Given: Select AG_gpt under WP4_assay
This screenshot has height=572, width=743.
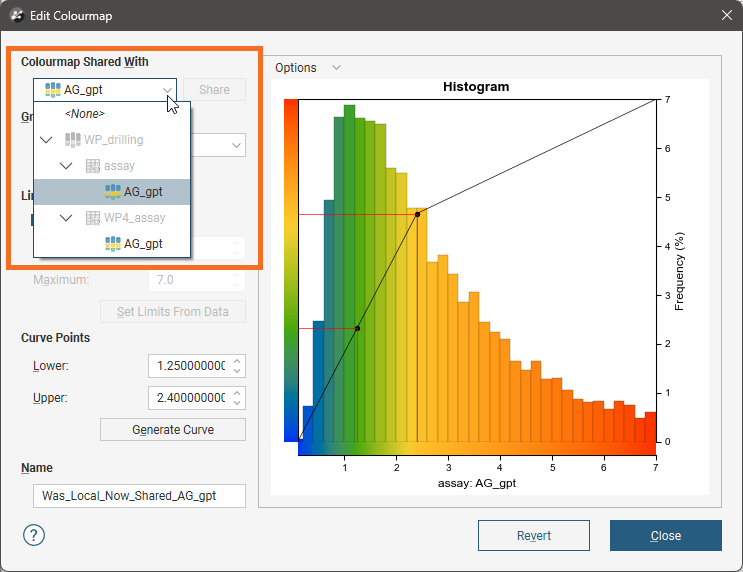Looking at the screenshot, I should tap(143, 243).
